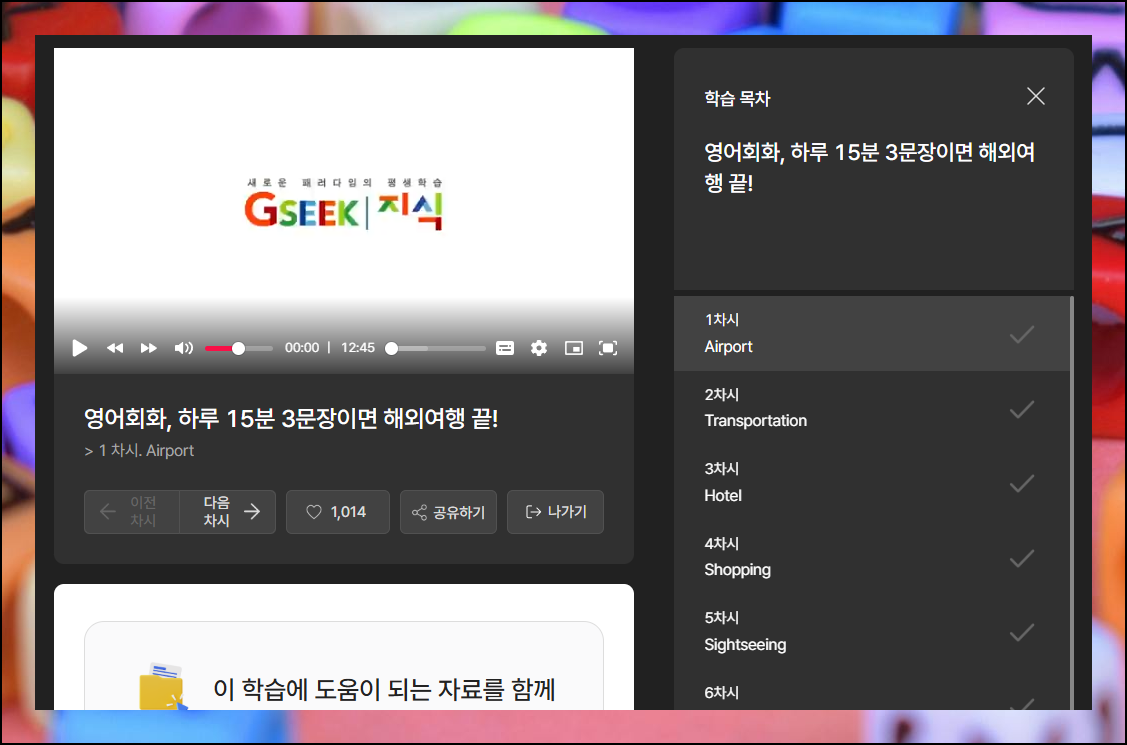This screenshot has height=745, width=1127.
Task: Fast-forward the video
Action: [149, 348]
